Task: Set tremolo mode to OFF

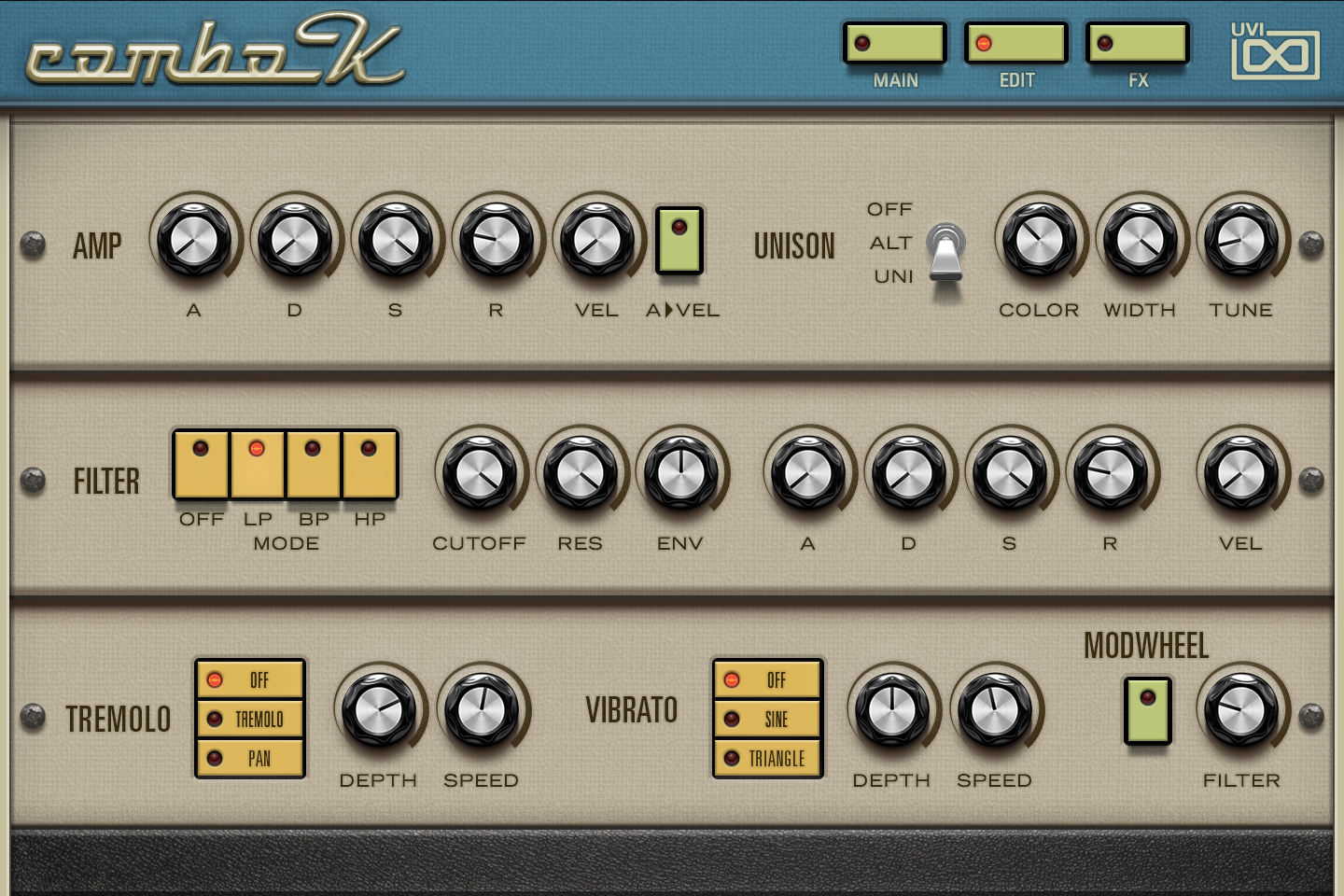Action: click(x=250, y=679)
